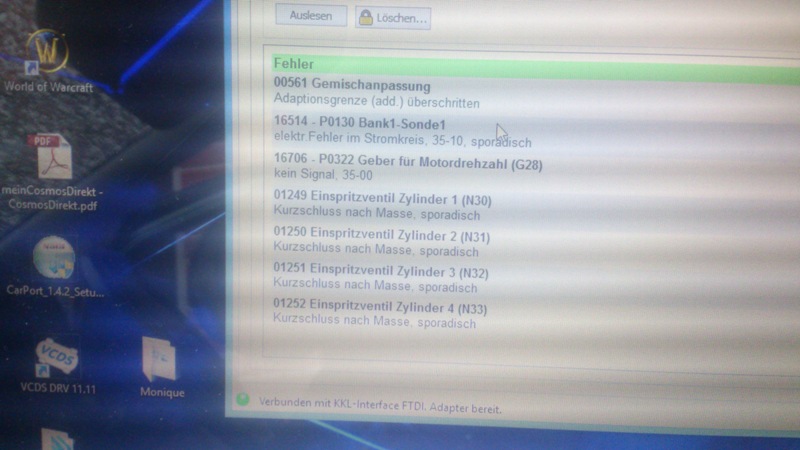Image resolution: width=800 pixels, height=450 pixels.
Task: Select error 01250 Einspritzventil Zylinder 2 (N31)
Action: tap(382, 237)
